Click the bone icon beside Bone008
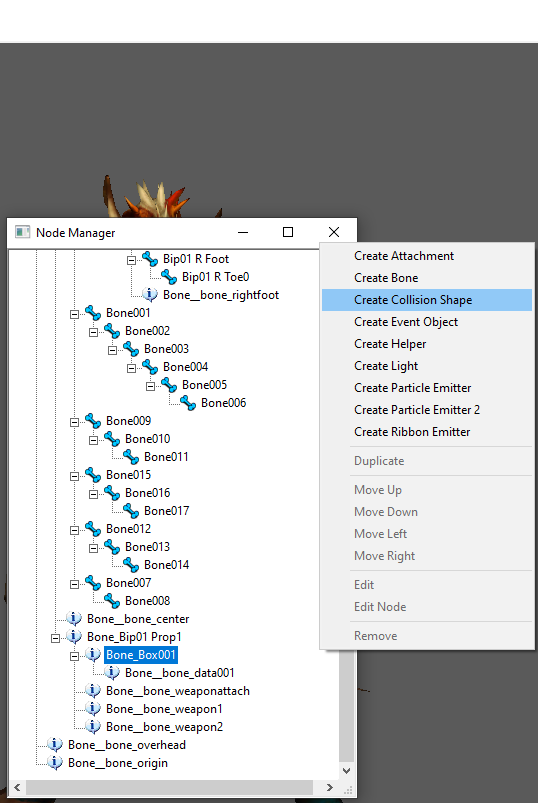 coord(112,601)
